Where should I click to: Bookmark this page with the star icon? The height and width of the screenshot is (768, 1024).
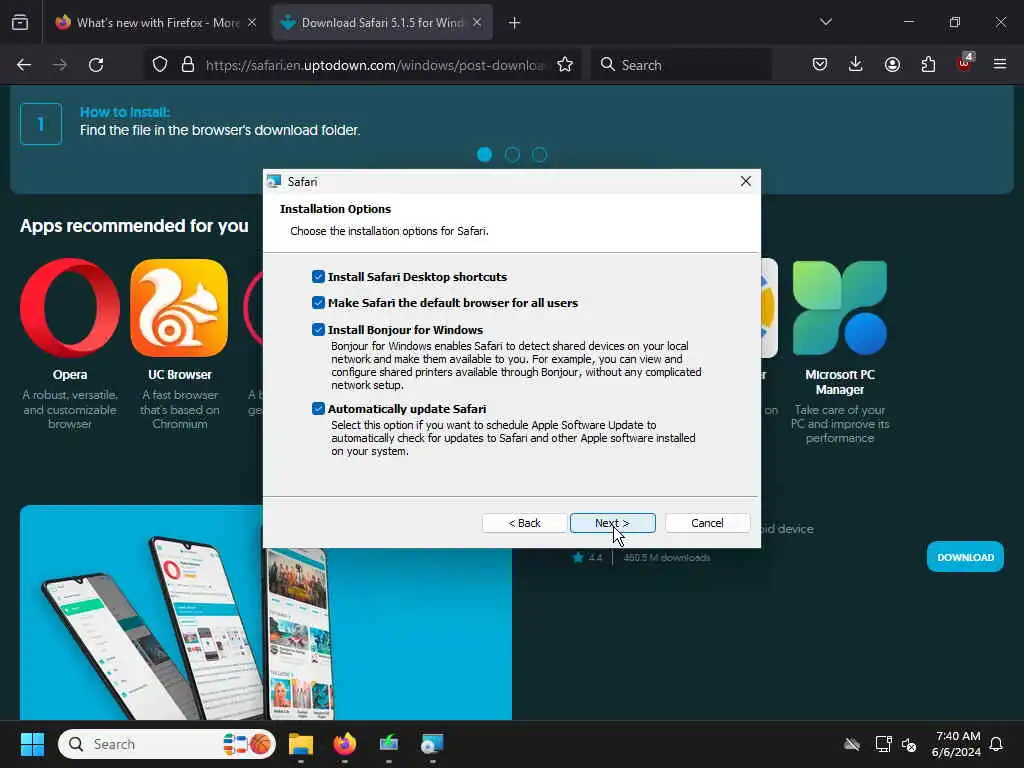click(565, 65)
